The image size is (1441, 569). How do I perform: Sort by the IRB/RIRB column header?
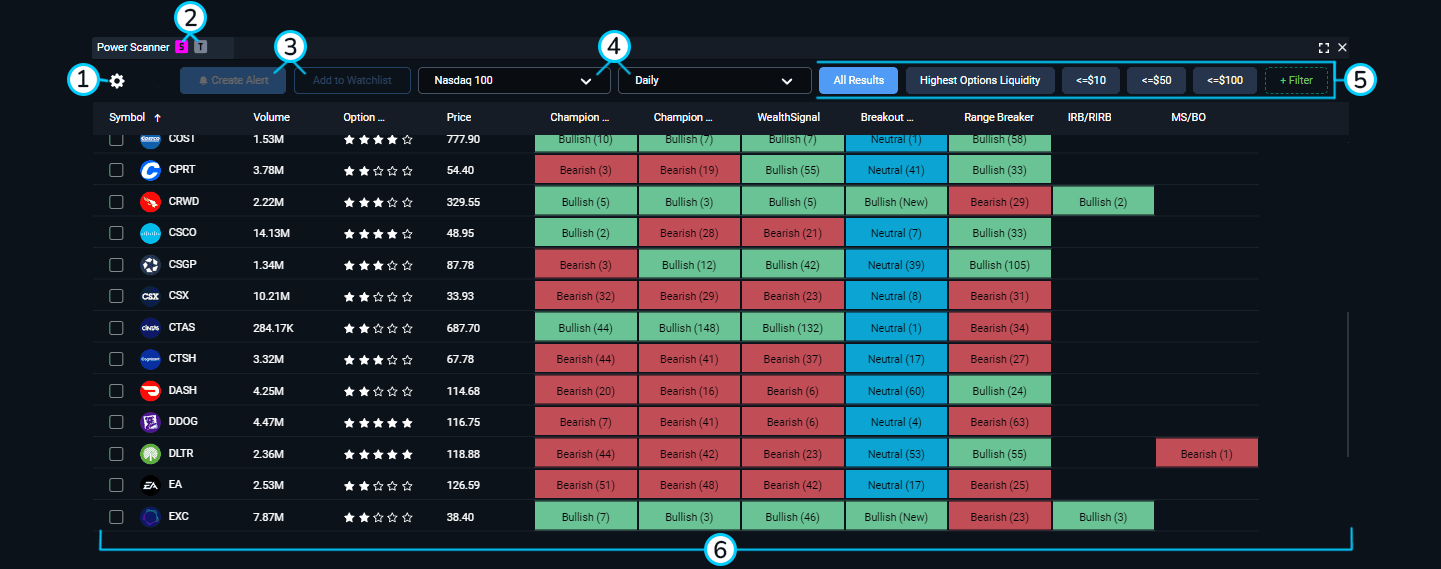[1089, 118]
